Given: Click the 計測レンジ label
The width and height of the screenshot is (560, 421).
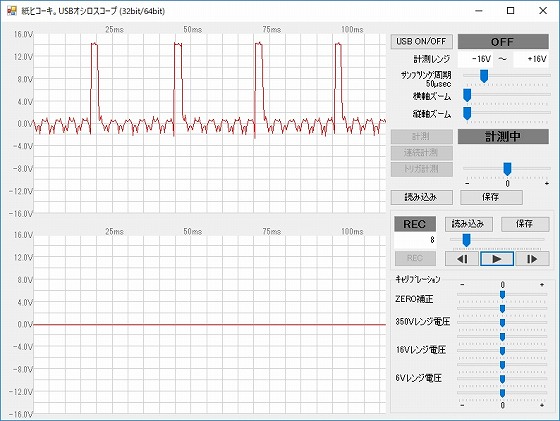Looking at the screenshot, I should pyautogui.click(x=432, y=59).
